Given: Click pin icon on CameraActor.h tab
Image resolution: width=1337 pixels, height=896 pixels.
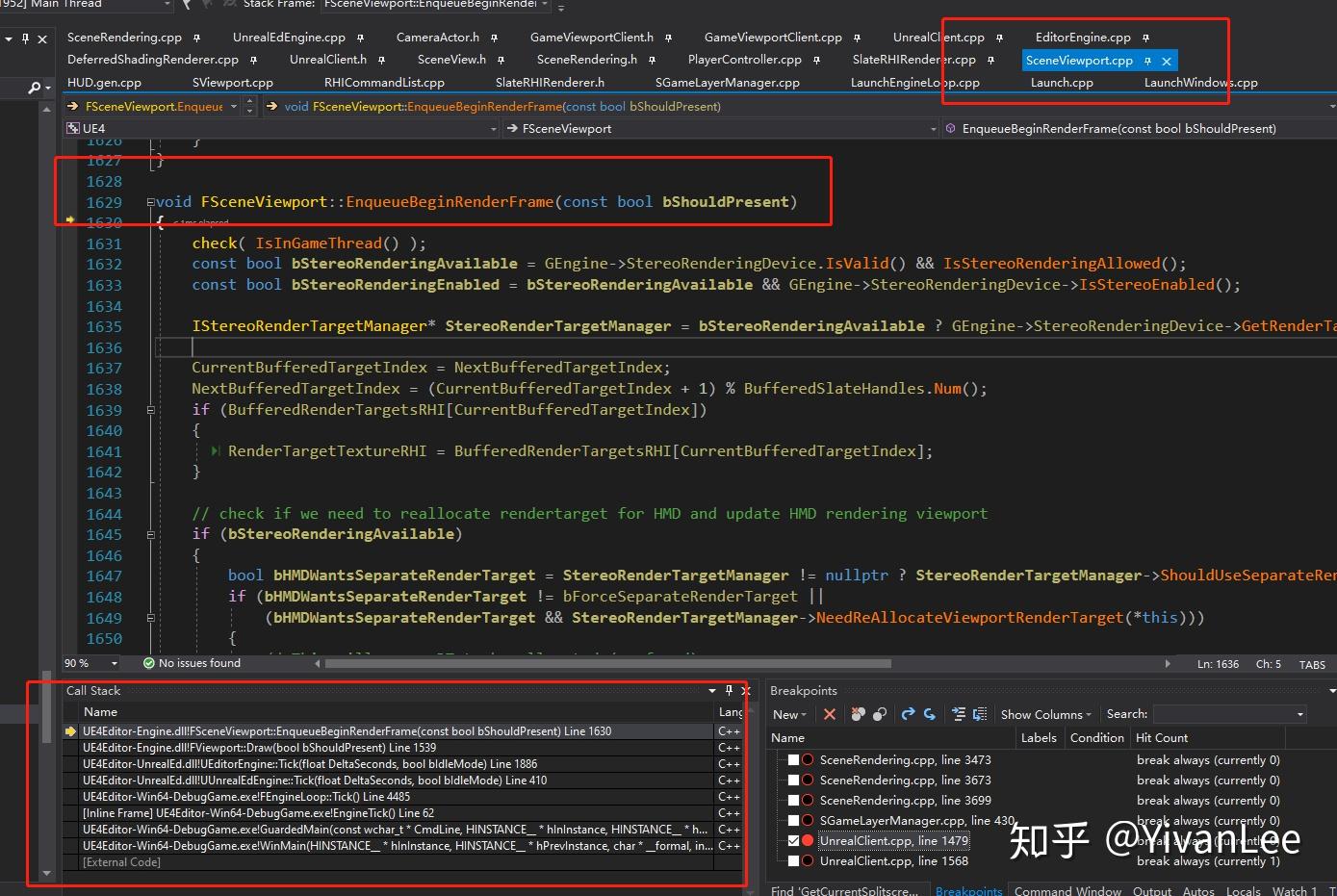Looking at the screenshot, I should click(x=494, y=38).
